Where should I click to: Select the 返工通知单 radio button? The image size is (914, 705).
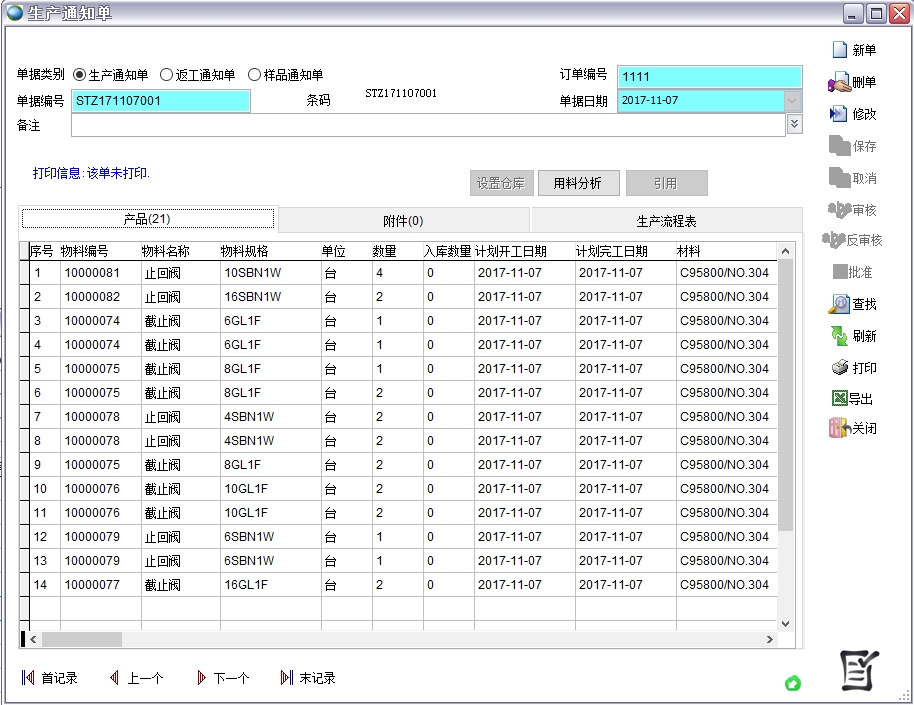[x=167, y=75]
